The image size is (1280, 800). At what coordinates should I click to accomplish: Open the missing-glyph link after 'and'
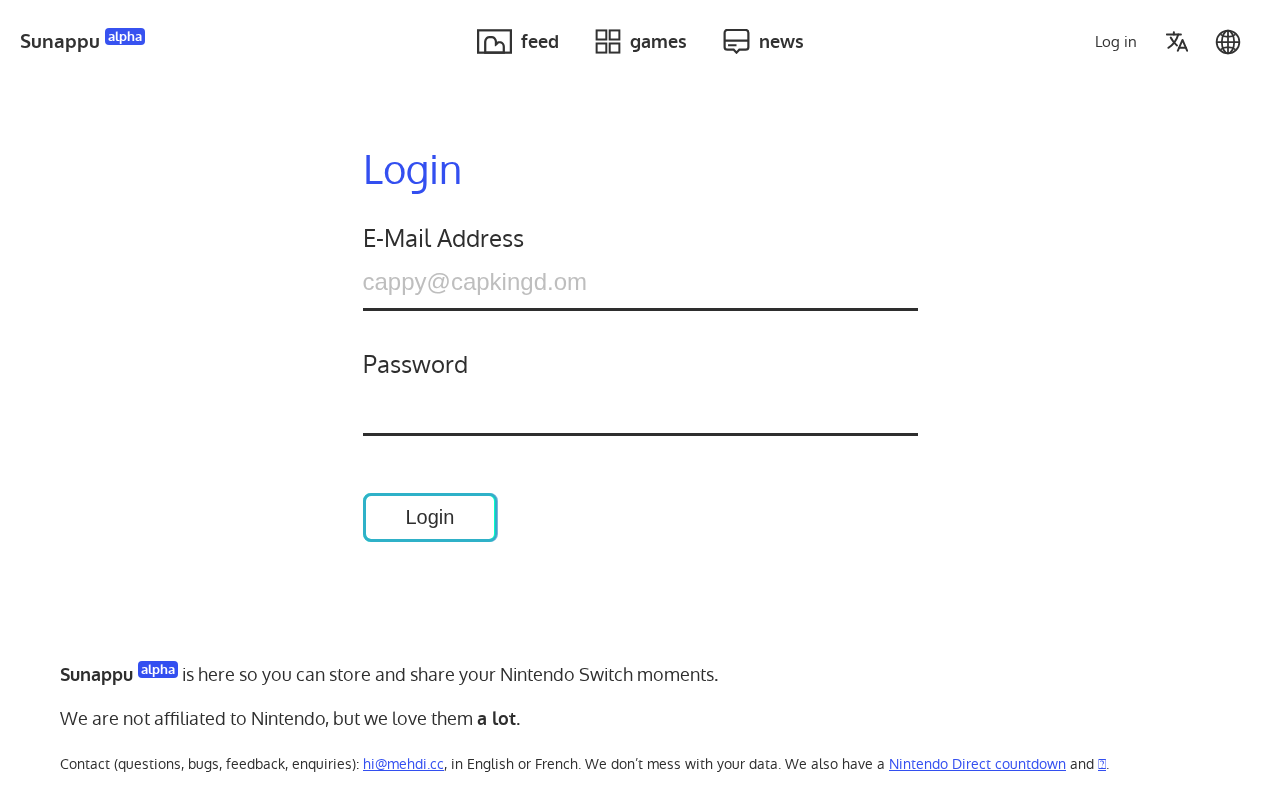pyautogui.click(x=1102, y=764)
